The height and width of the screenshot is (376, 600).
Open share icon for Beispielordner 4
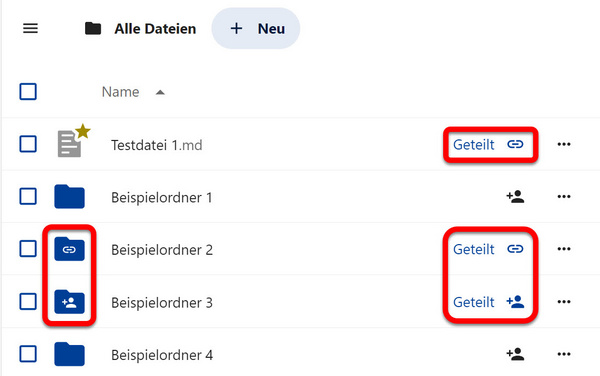click(515, 354)
